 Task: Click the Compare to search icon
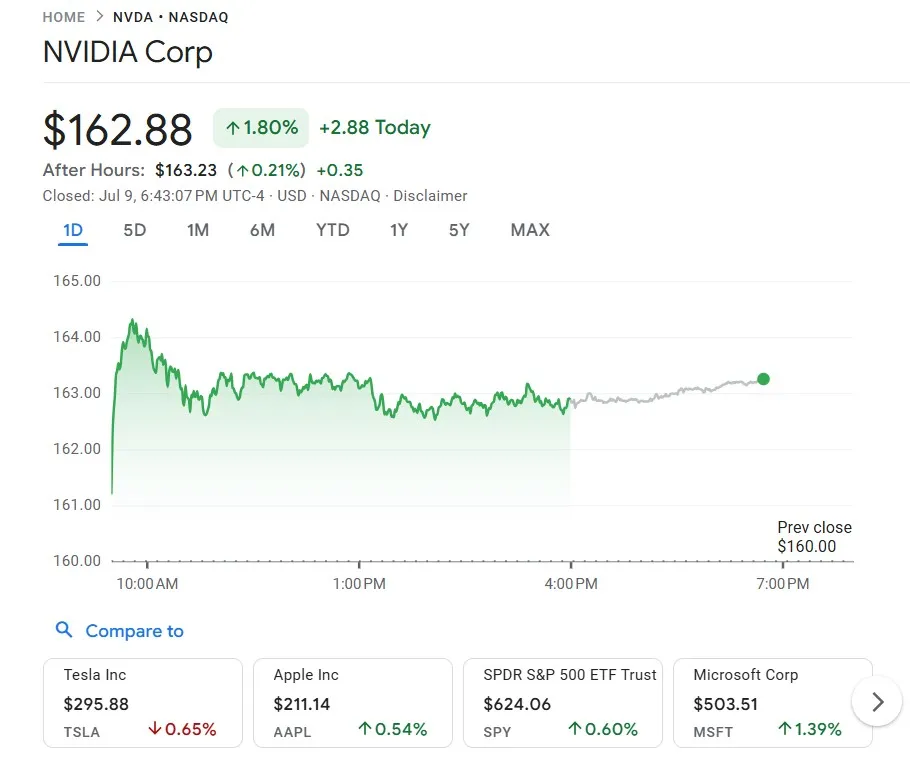(64, 630)
